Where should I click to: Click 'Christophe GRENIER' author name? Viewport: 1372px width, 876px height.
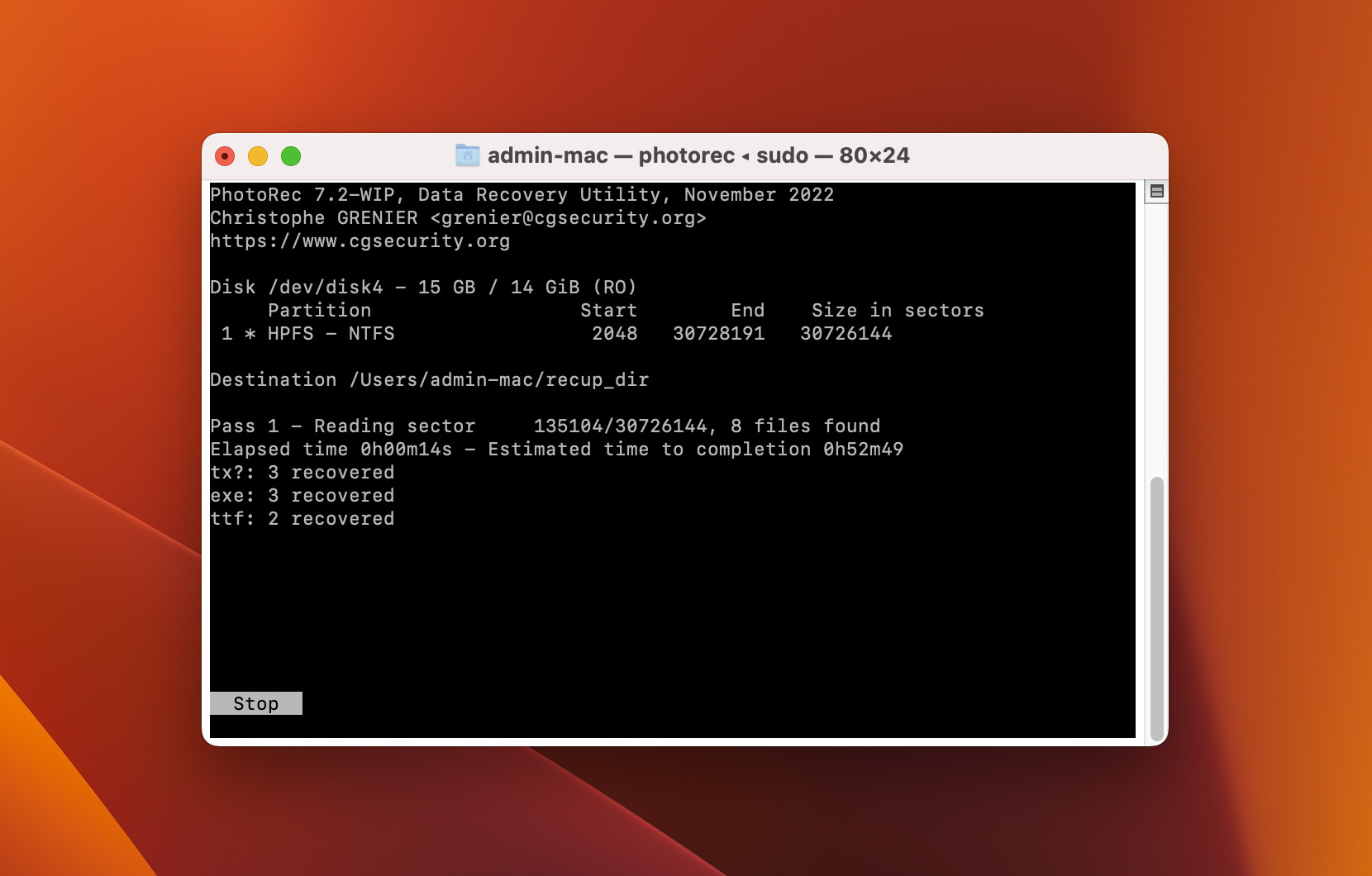coord(314,218)
